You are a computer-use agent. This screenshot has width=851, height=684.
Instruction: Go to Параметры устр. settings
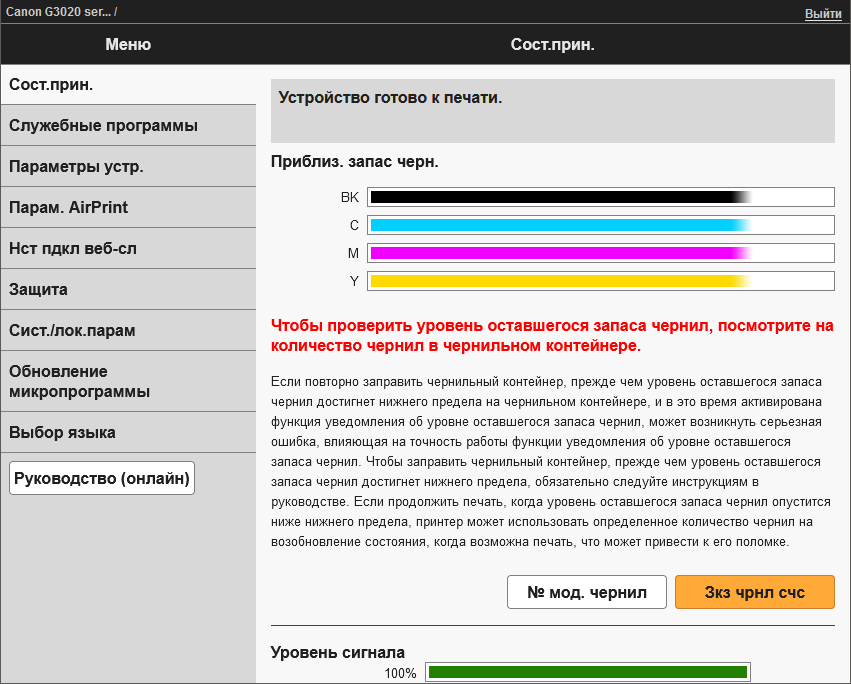point(128,166)
